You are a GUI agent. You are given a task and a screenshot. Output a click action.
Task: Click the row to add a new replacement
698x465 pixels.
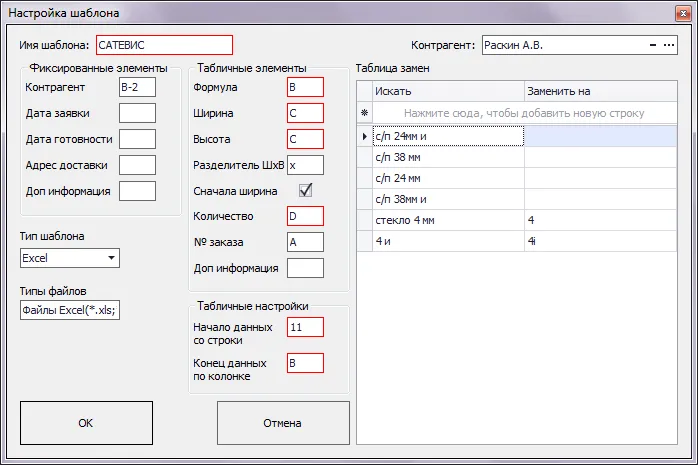[x=524, y=113]
